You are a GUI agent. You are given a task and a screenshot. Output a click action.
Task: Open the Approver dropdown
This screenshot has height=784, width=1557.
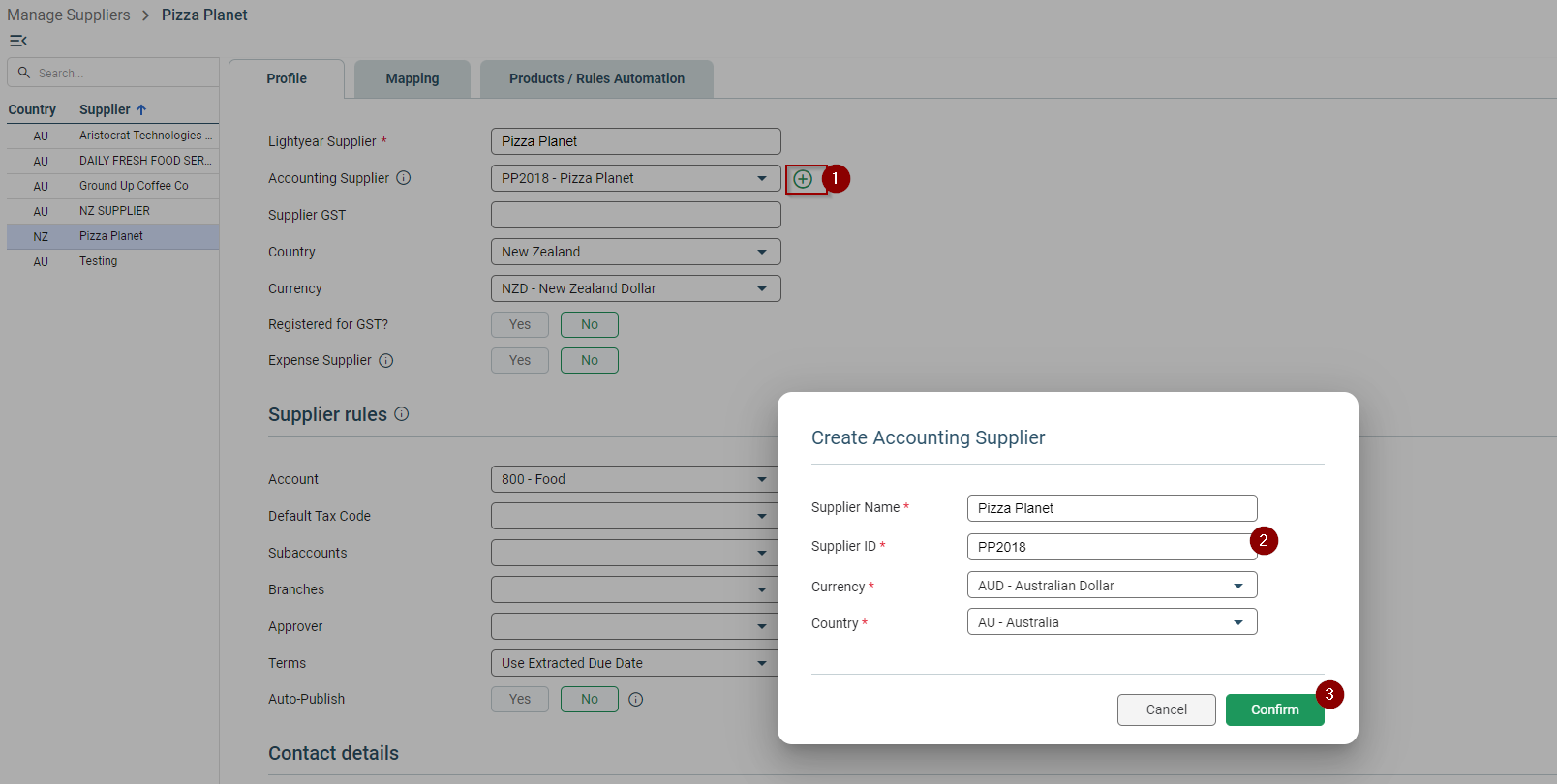[x=634, y=626]
